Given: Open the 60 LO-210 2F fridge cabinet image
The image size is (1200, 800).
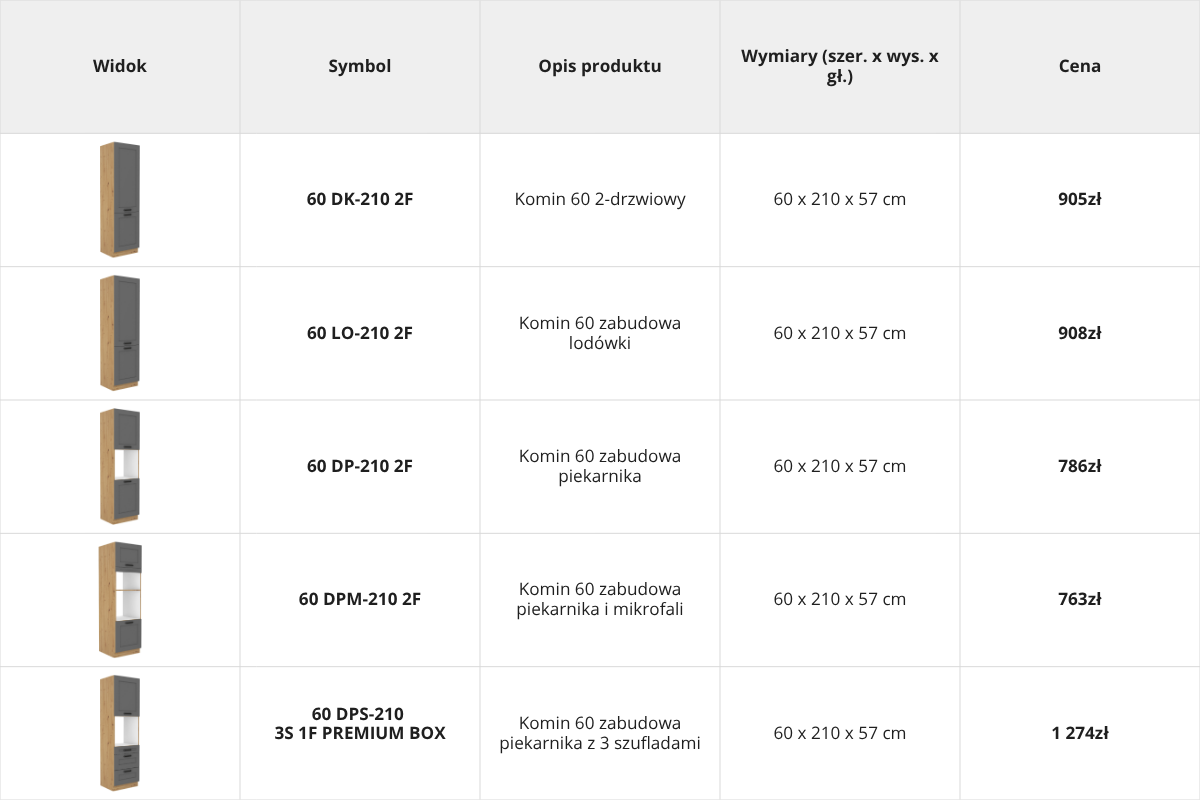Looking at the screenshot, I should pos(120,333).
